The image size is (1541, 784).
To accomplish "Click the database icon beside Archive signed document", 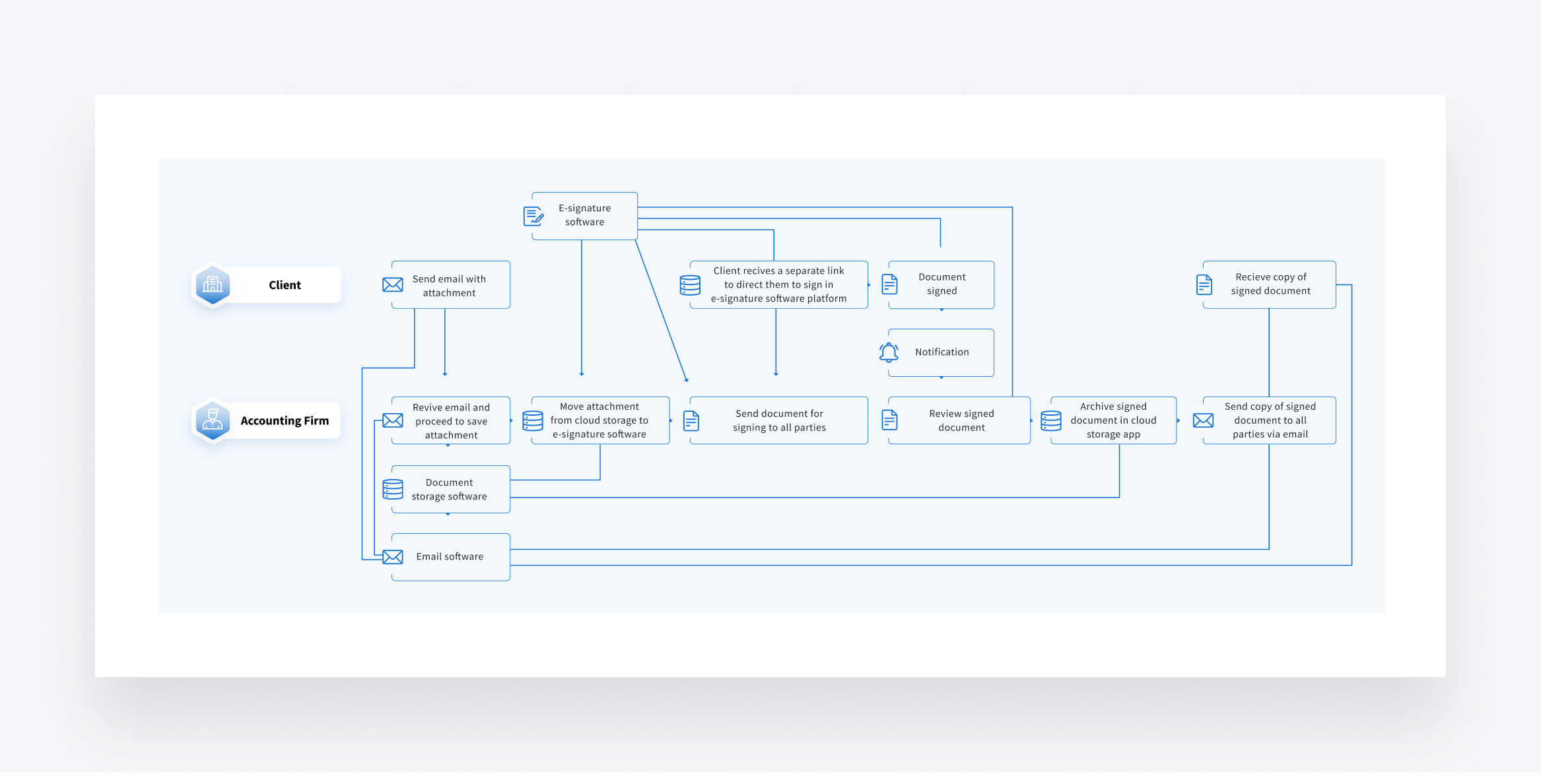I will pyautogui.click(x=1051, y=420).
